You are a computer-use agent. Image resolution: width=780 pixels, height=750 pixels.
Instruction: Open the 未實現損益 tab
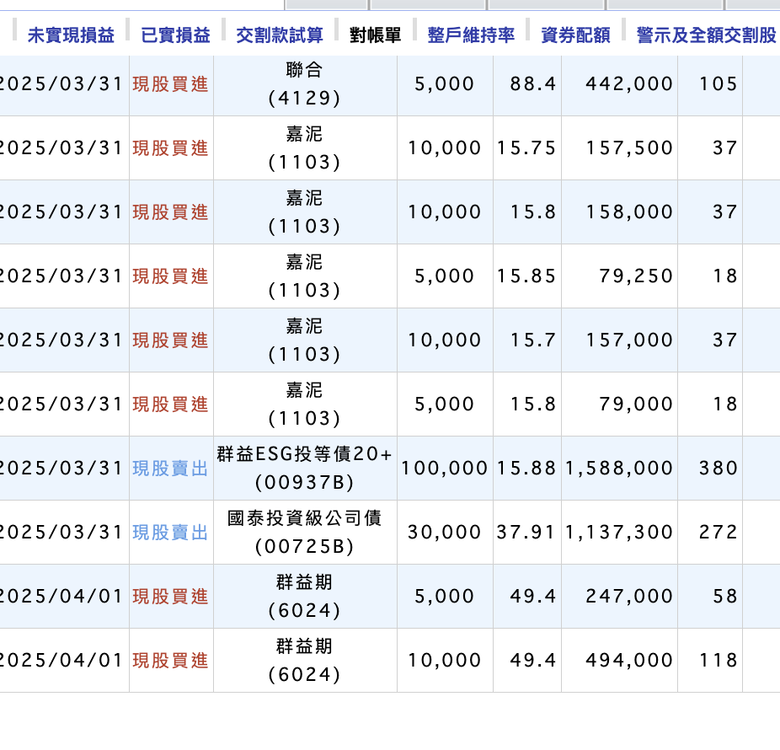point(71,35)
